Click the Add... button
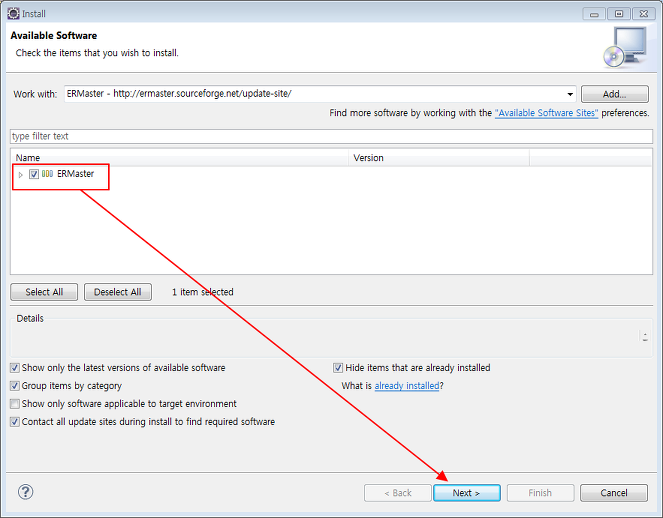Image resolution: width=663 pixels, height=518 pixels. pos(614,94)
